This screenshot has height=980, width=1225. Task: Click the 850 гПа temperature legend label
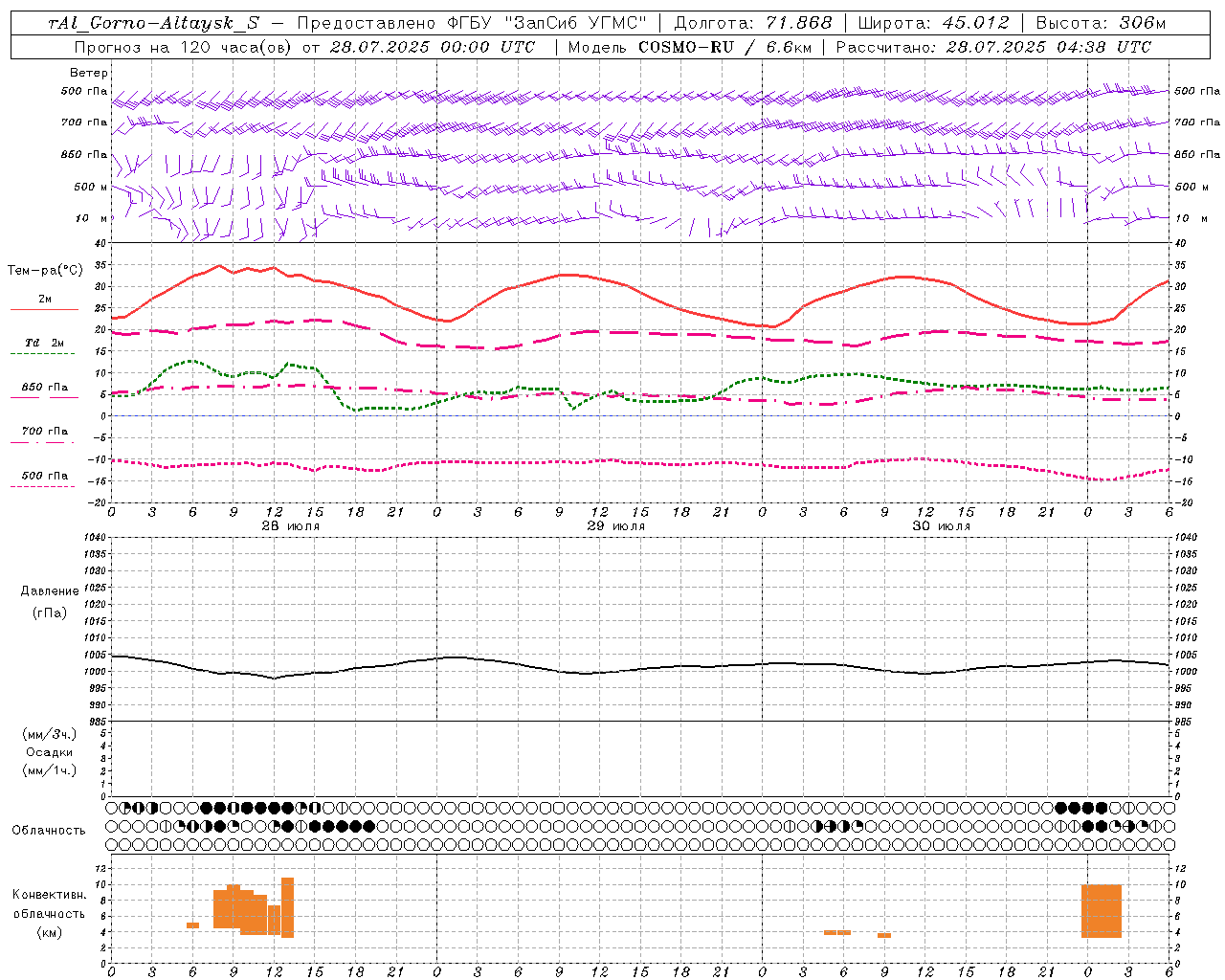(x=45, y=387)
